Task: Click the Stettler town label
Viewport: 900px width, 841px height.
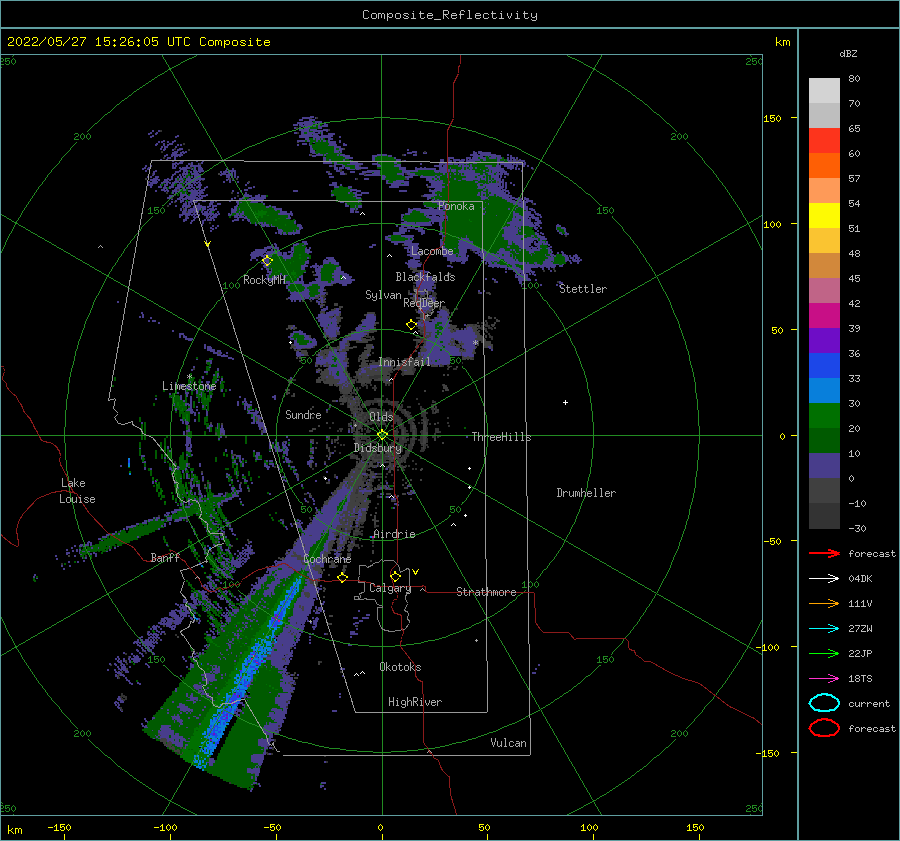Action: pos(583,289)
